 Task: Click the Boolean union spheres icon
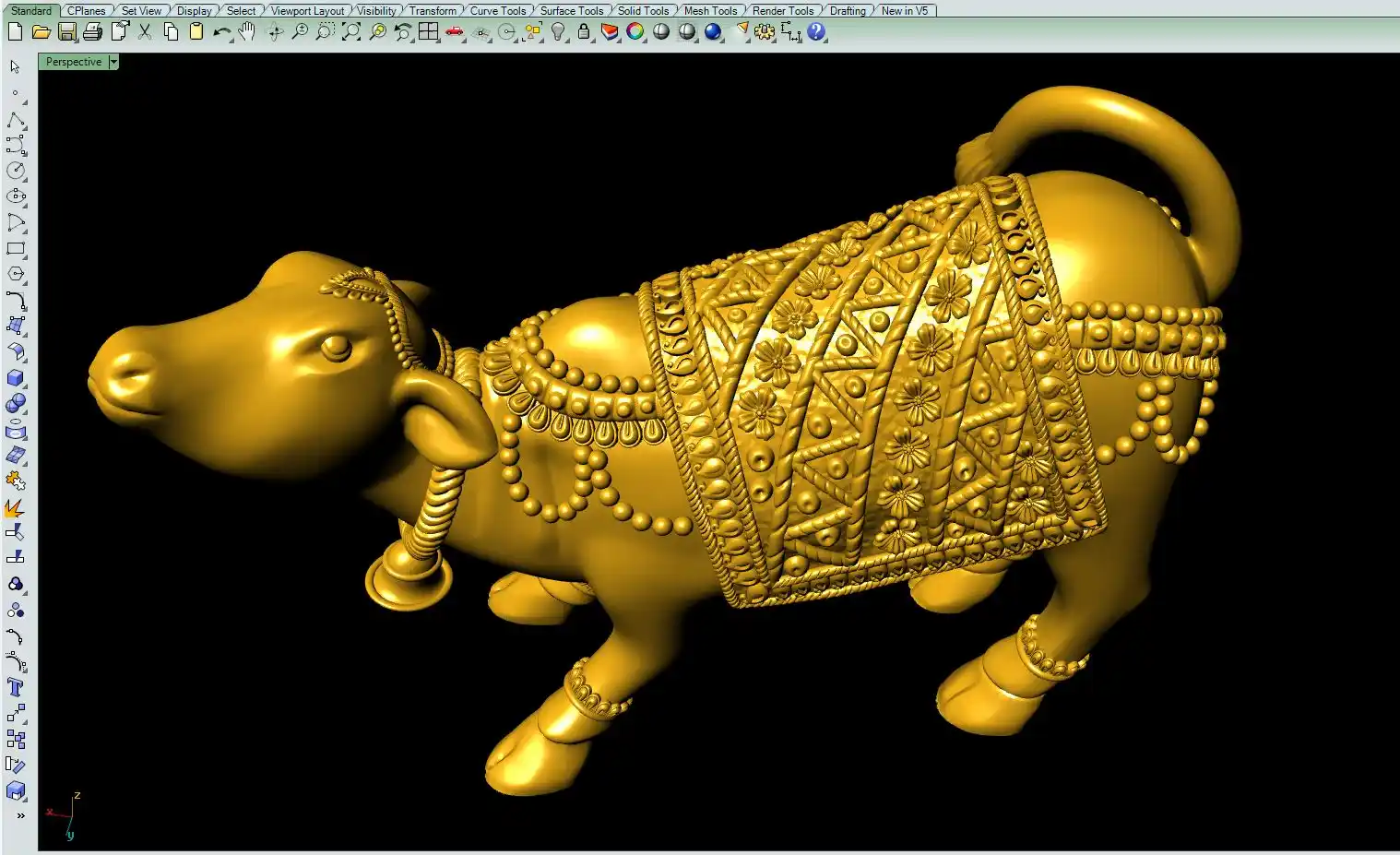pos(16,404)
